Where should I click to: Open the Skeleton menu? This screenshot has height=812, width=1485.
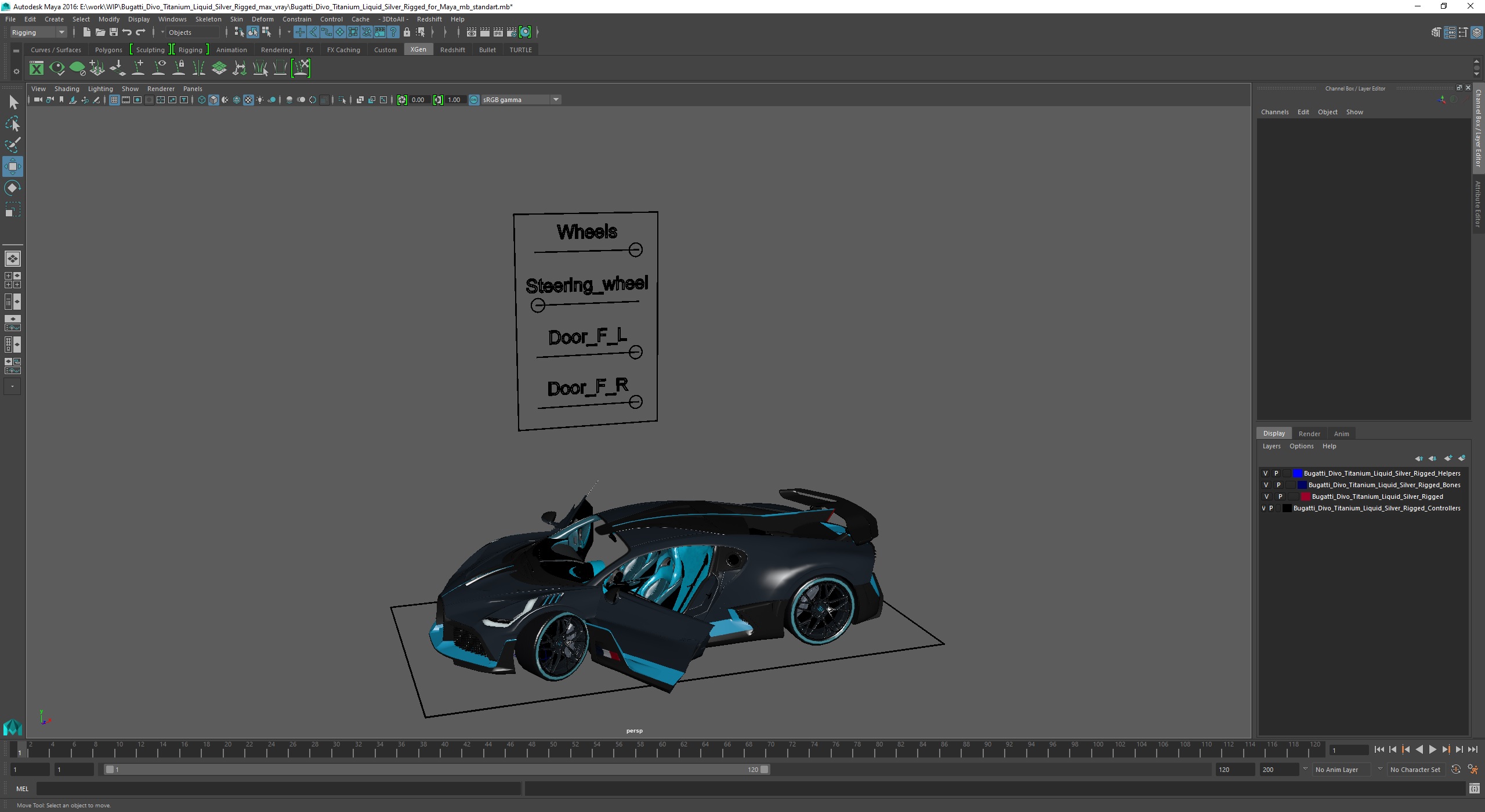(x=208, y=19)
